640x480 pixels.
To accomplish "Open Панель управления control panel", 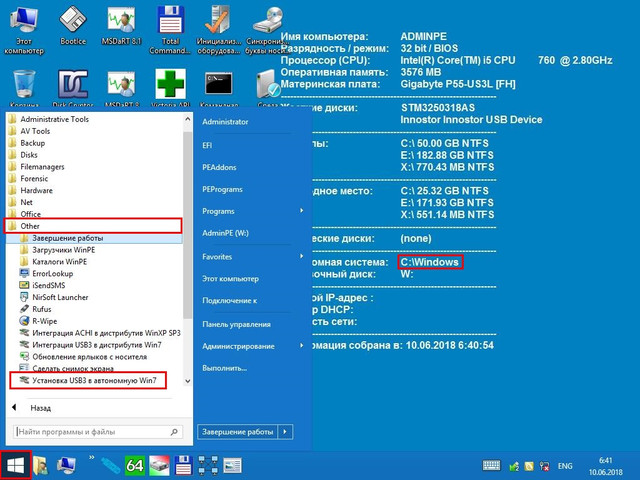I will click(236, 324).
